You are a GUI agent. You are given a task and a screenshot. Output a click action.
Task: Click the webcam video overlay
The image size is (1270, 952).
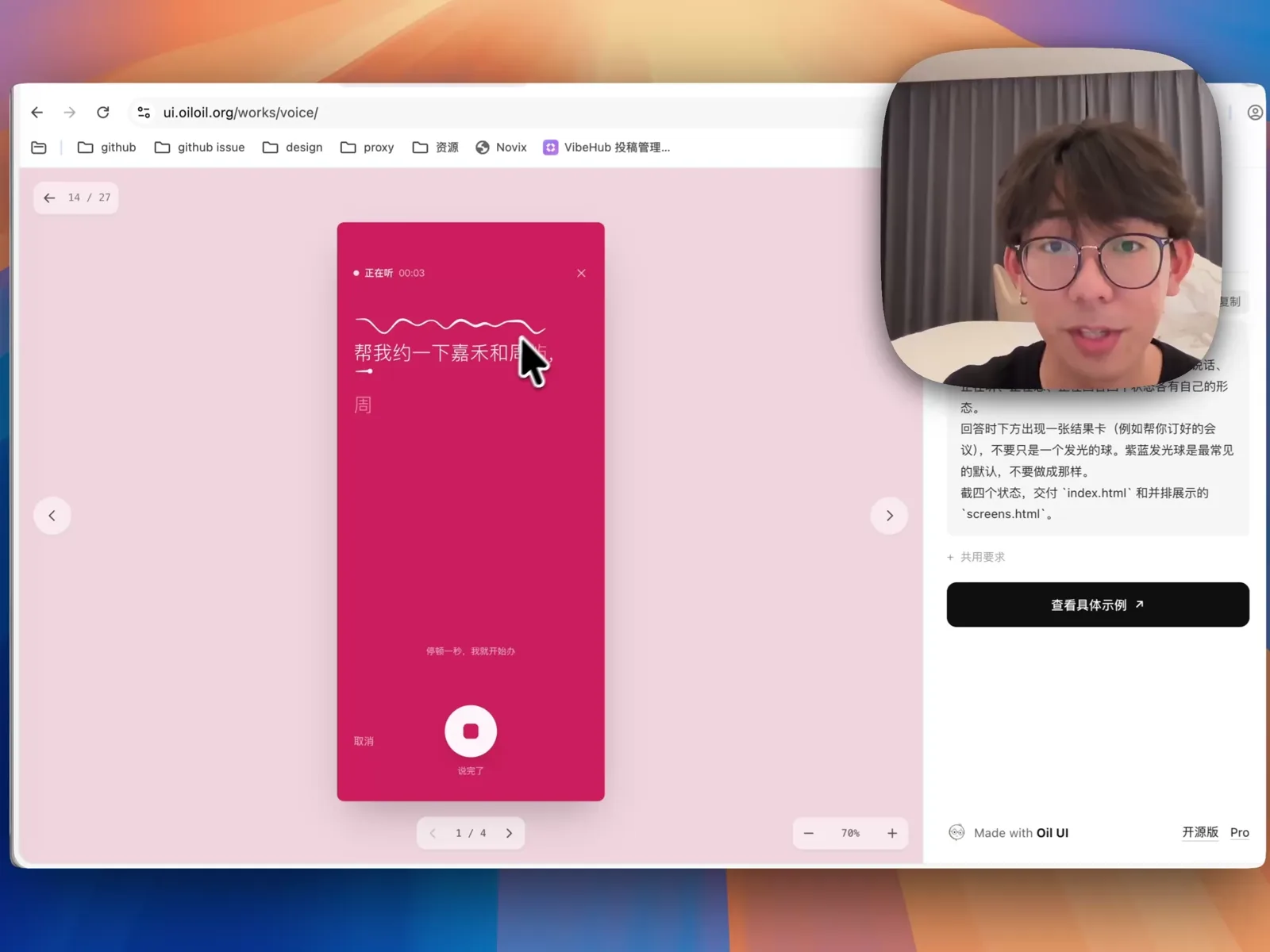(x=1053, y=218)
